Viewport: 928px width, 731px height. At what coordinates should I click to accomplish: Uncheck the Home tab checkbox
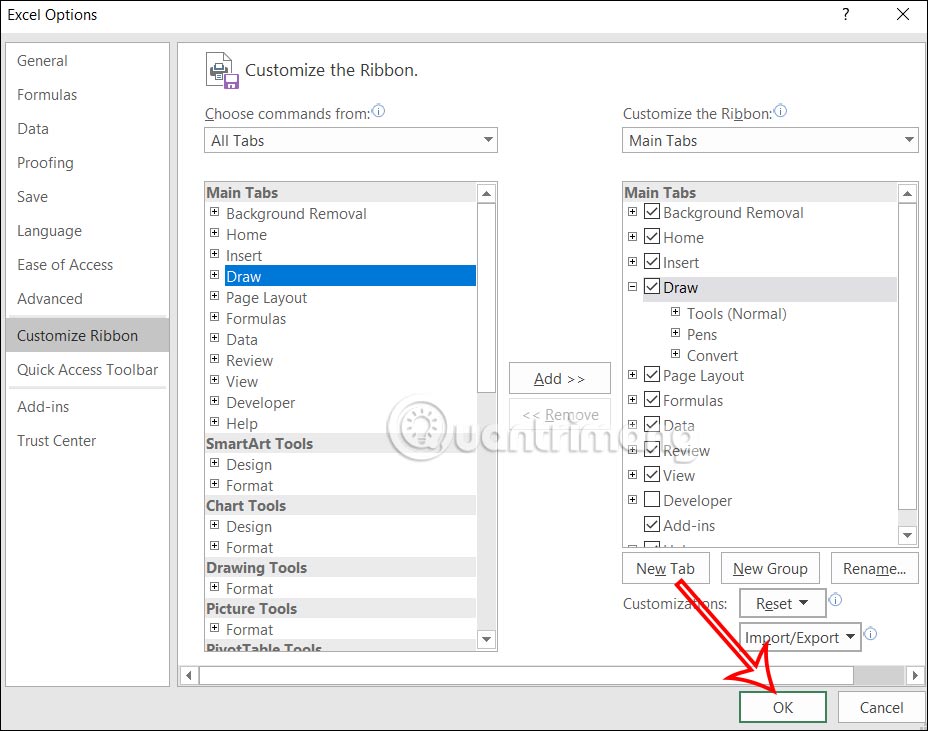pyautogui.click(x=652, y=236)
